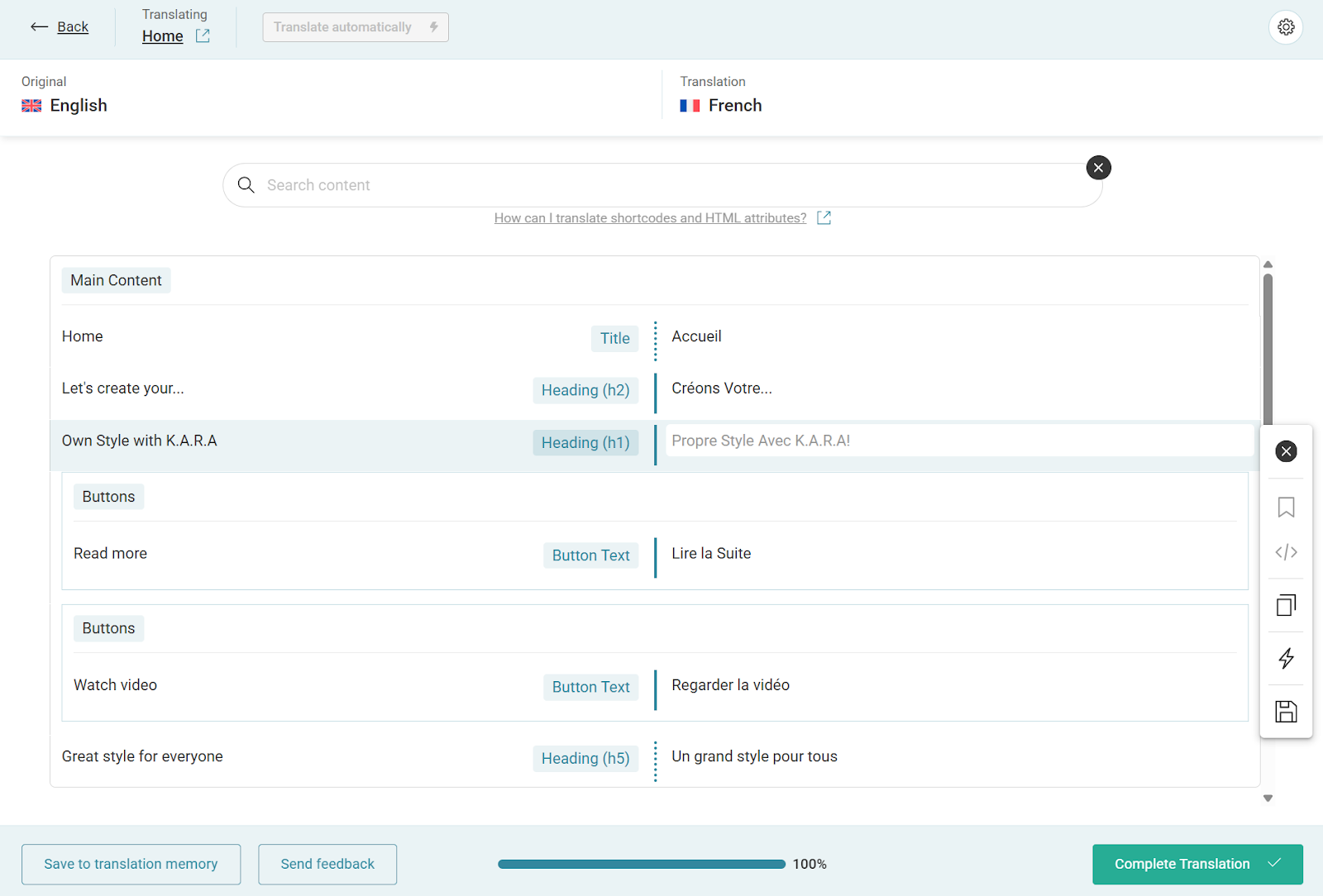Viewport: 1323px width, 896px height.
Task: Click the 'Regarder la vidéo' translation
Action: point(730,685)
